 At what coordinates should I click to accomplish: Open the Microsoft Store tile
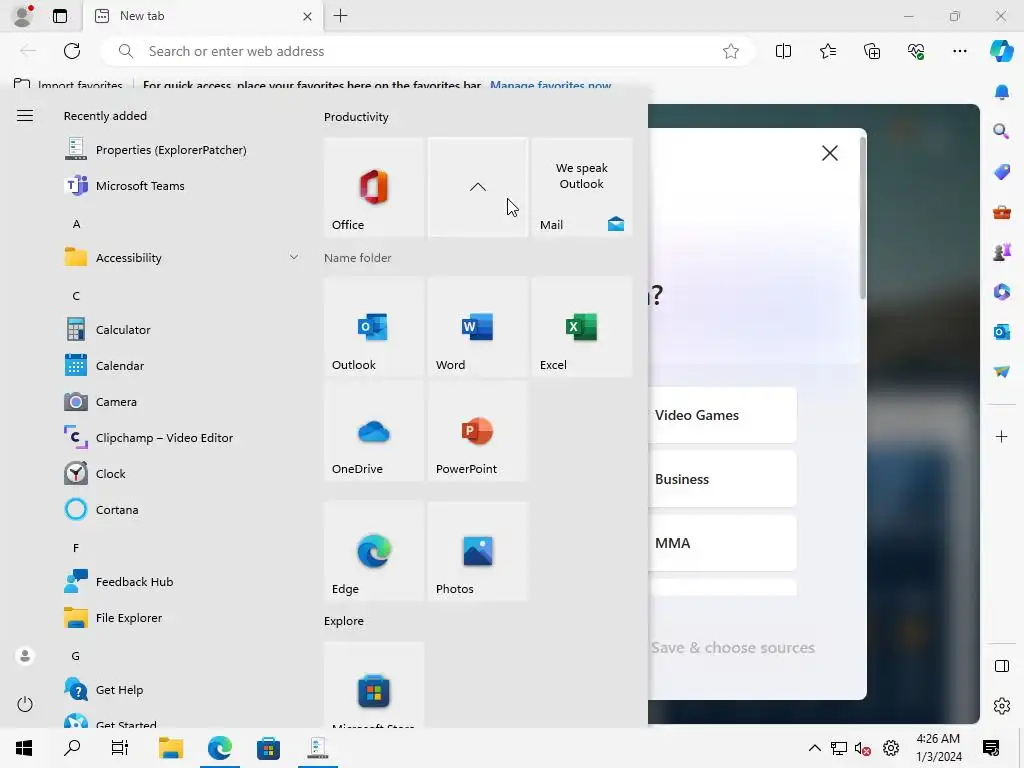[374, 685]
